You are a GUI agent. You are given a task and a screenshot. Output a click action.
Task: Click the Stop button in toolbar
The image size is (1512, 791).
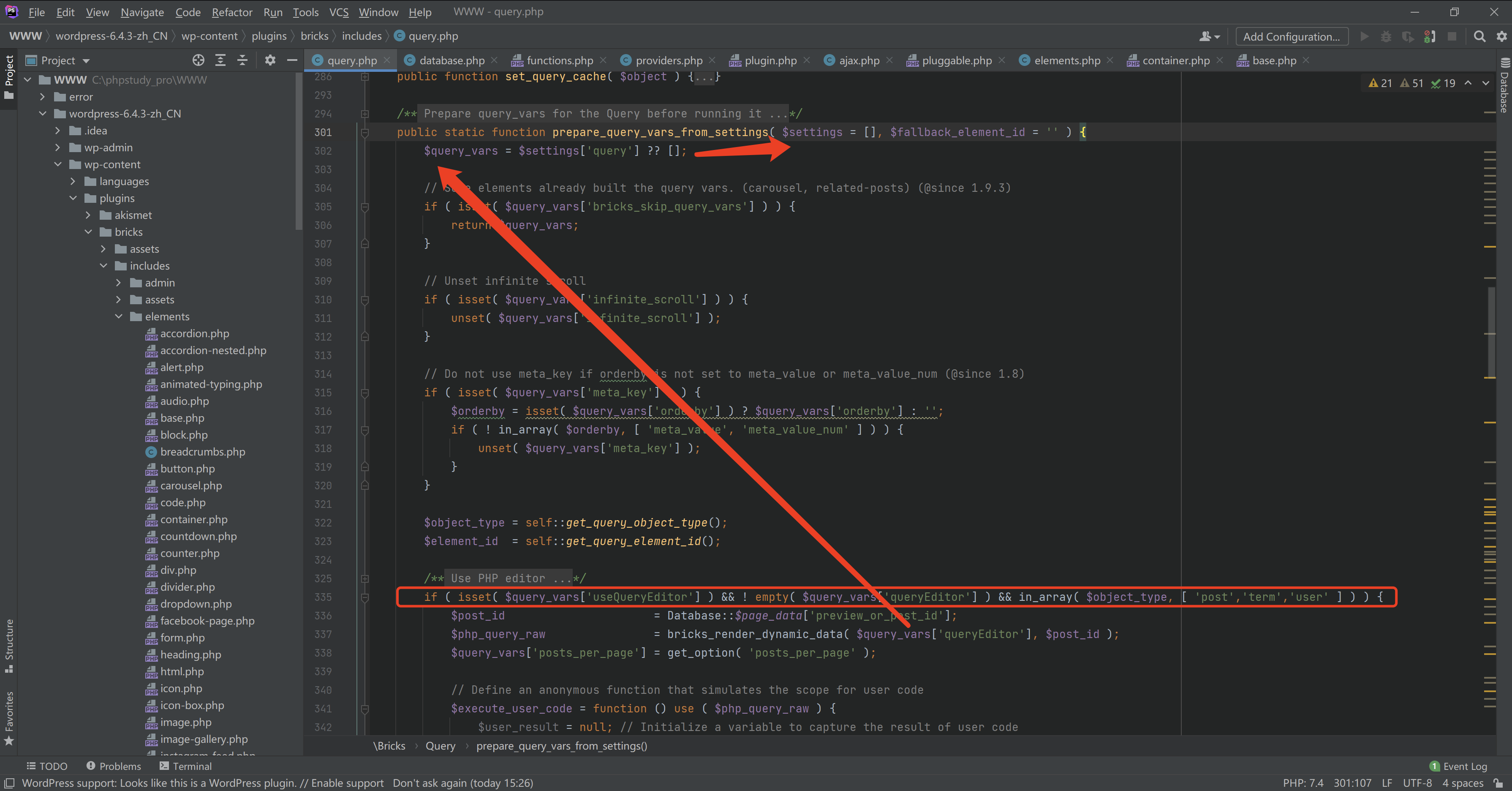[x=1452, y=36]
